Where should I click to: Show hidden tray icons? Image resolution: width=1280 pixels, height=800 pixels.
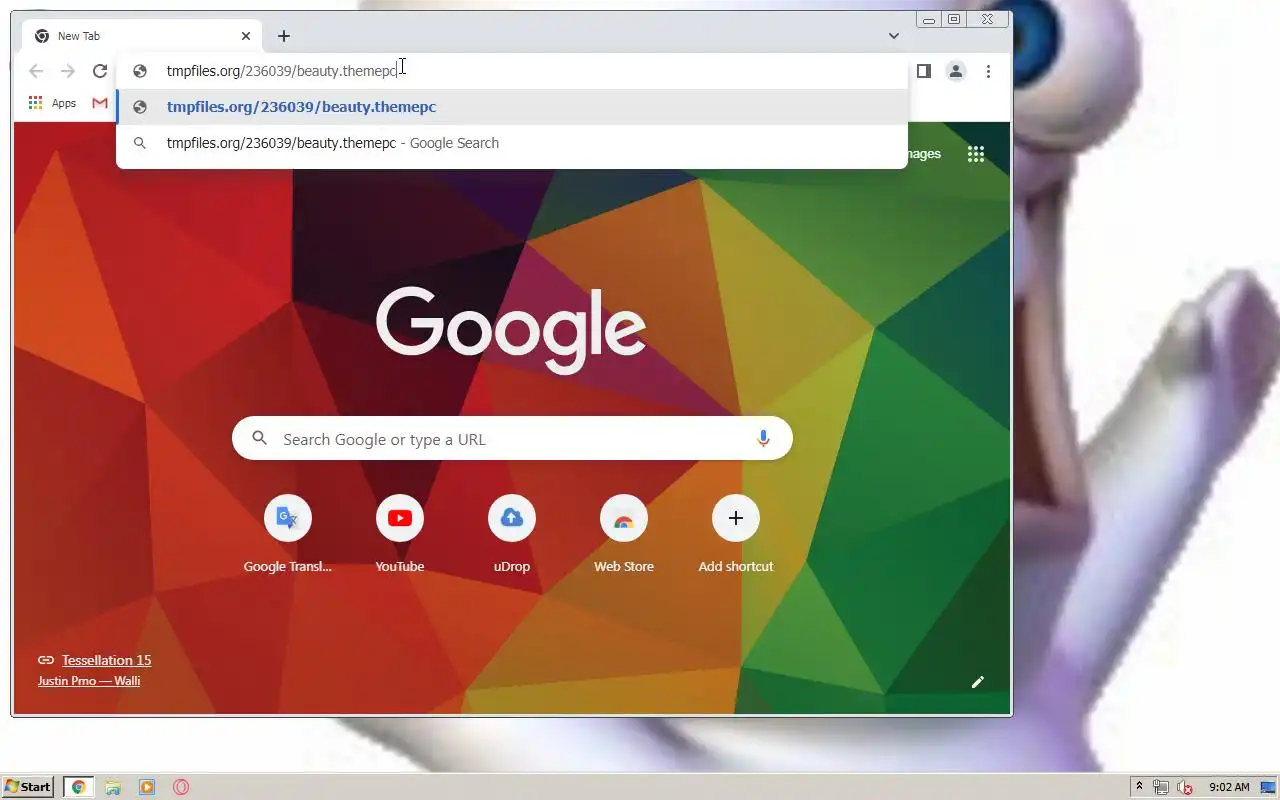coord(1139,787)
